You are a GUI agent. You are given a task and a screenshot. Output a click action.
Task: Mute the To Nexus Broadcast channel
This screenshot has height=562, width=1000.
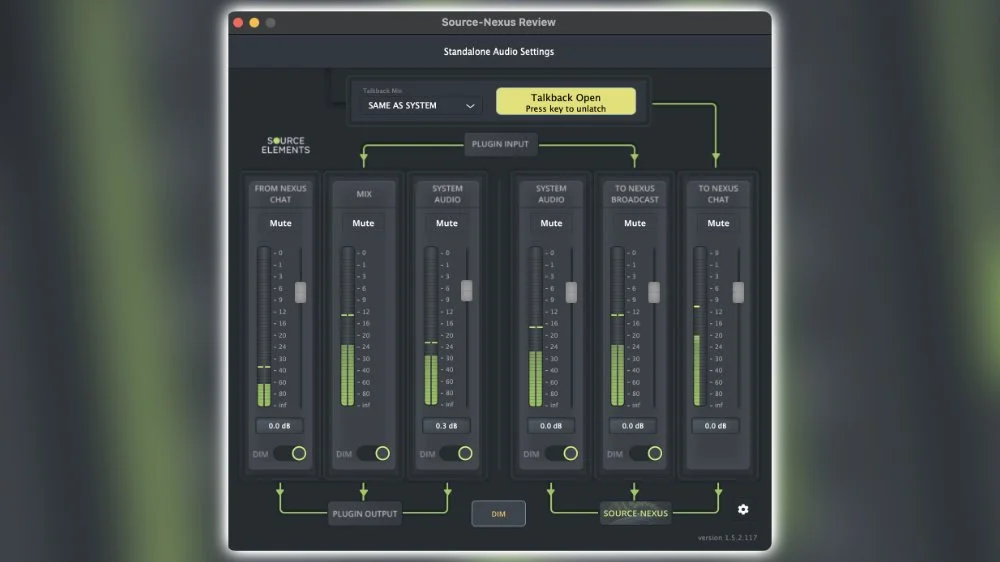click(x=635, y=223)
